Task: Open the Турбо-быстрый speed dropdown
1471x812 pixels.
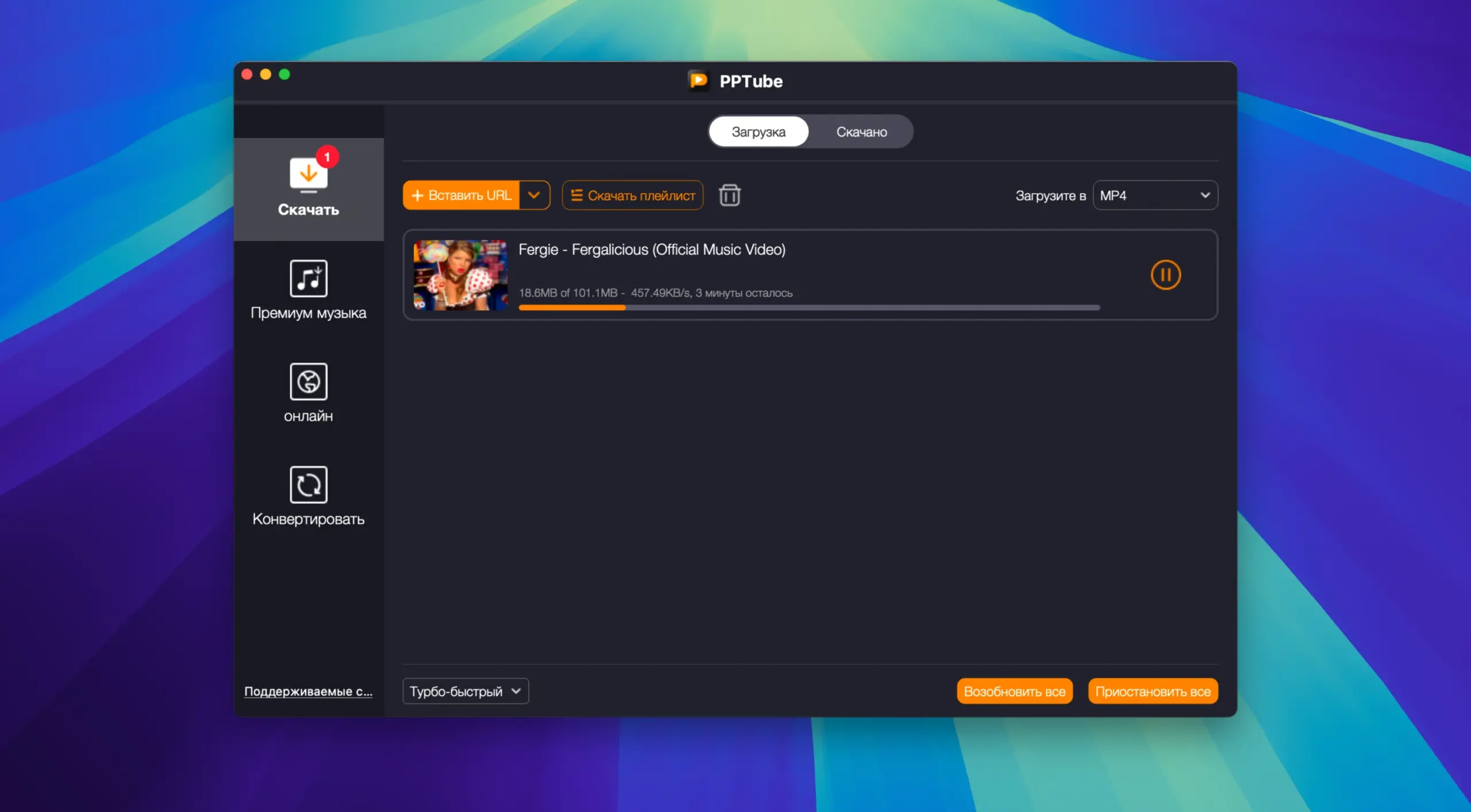Action: (465, 691)
